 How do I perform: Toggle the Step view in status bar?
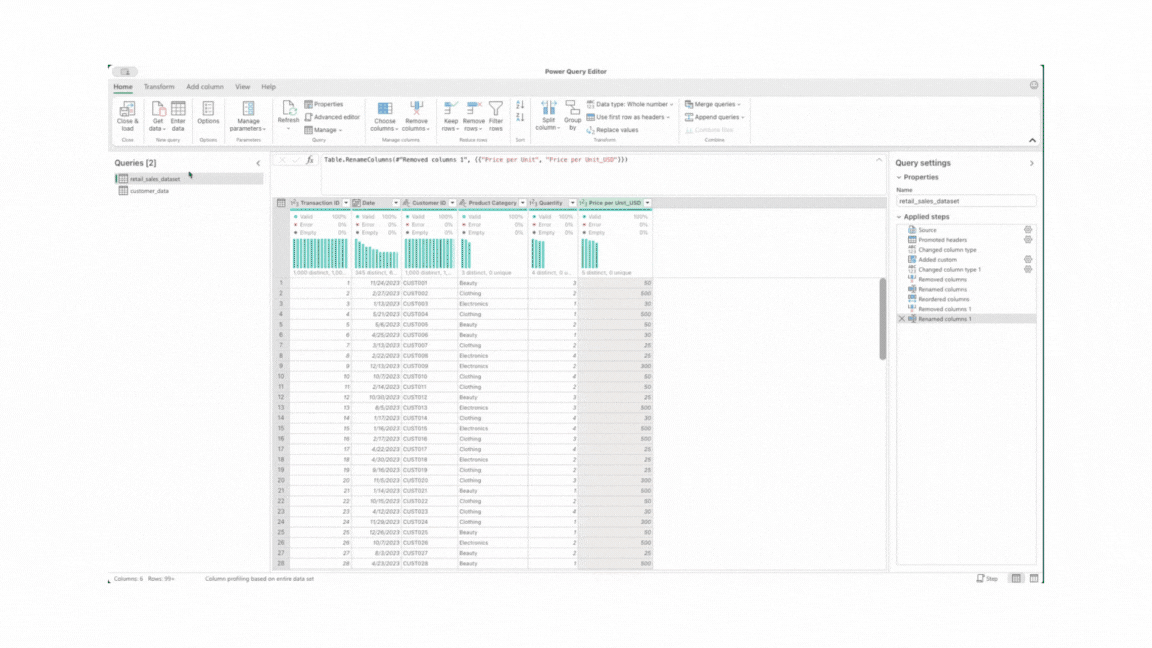pyautogui.click(x=987, y=578)
